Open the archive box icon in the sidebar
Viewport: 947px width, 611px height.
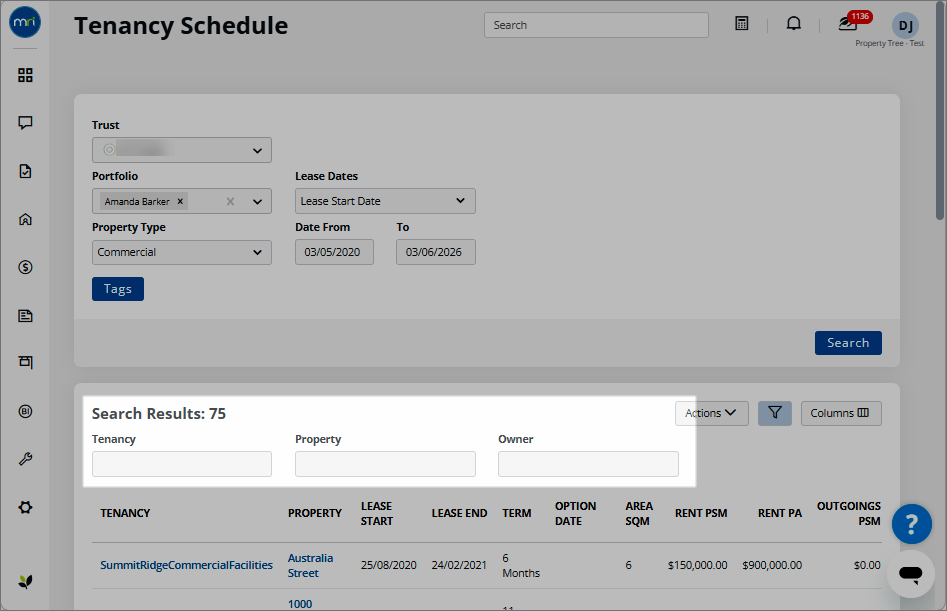[25, 362]
